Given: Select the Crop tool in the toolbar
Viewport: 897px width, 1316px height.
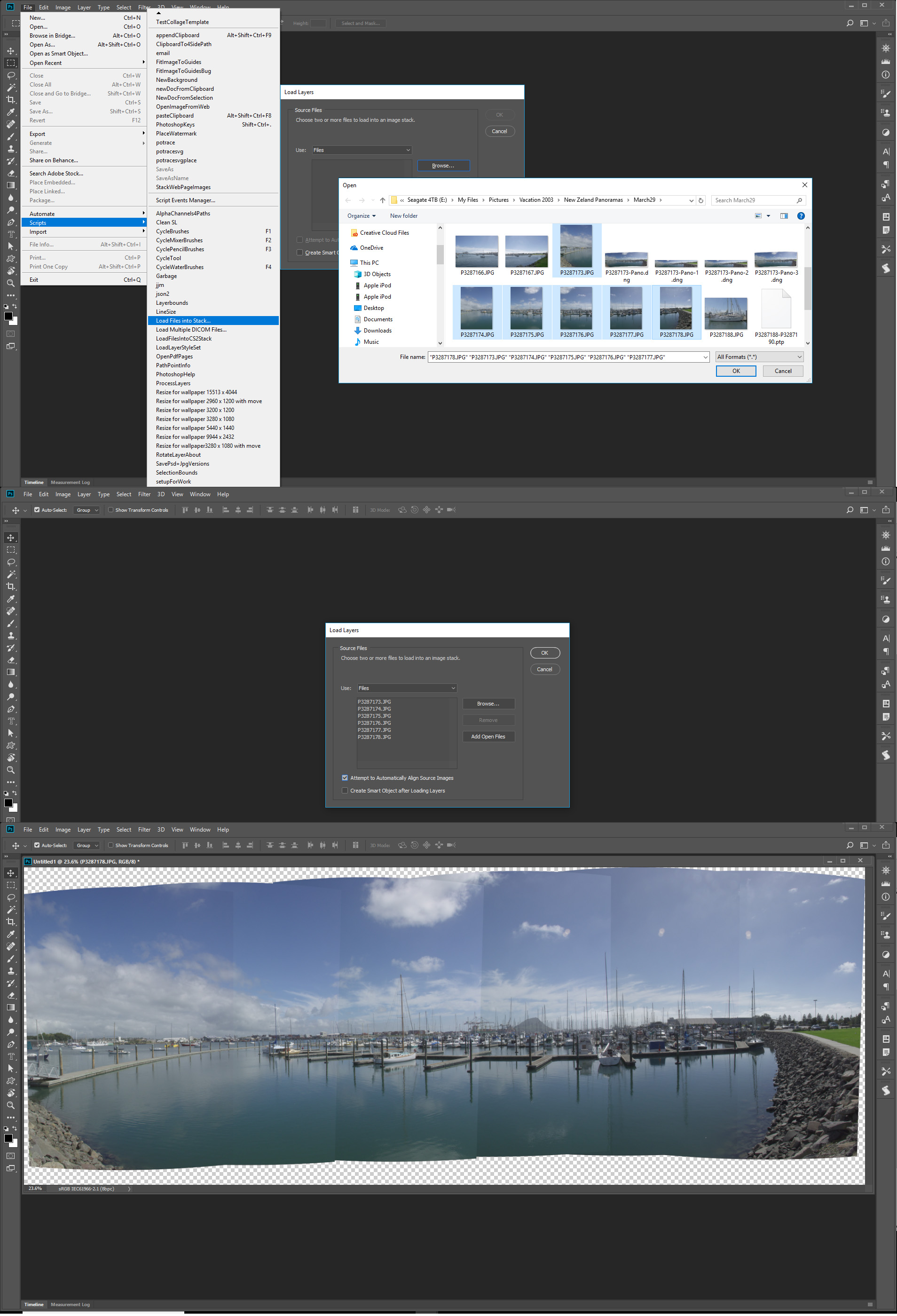Looking at the screenshot, I should point(11,99).
